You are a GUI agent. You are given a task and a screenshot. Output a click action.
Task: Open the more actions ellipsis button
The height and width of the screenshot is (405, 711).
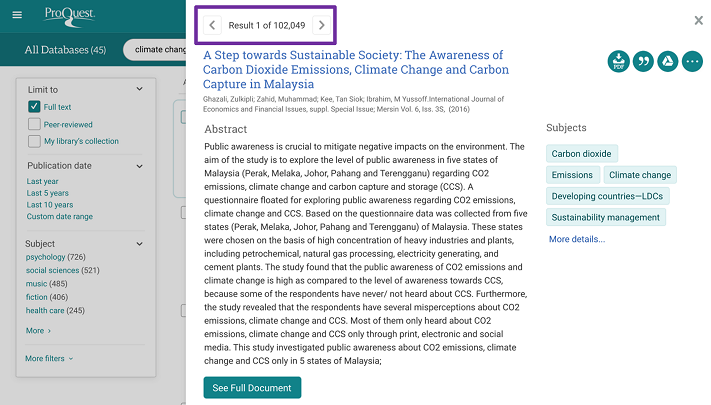point(692,62)
